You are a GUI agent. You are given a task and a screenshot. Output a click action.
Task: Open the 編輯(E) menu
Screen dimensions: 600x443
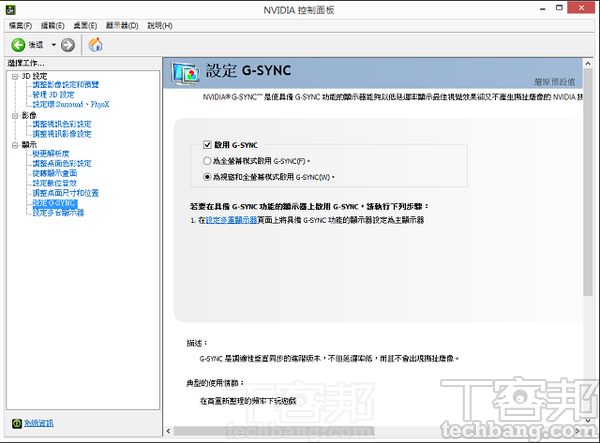pos(52,26)
